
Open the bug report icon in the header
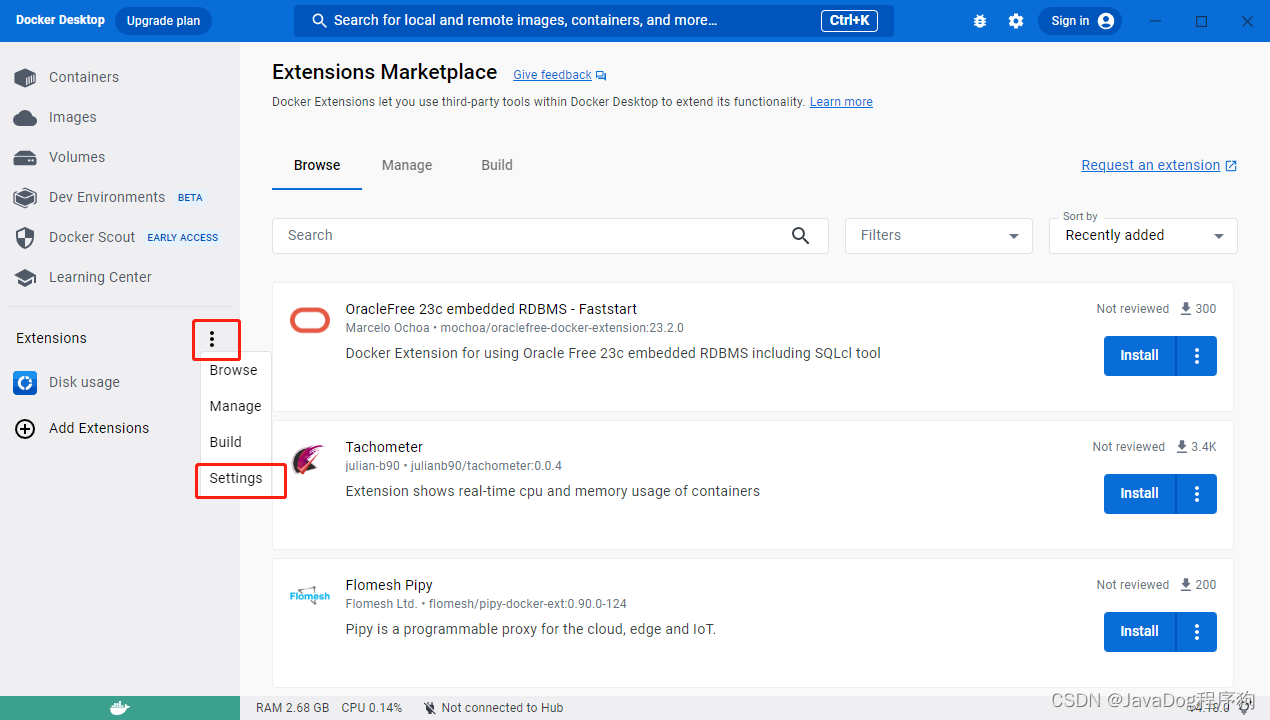click(x=979, y=20)
